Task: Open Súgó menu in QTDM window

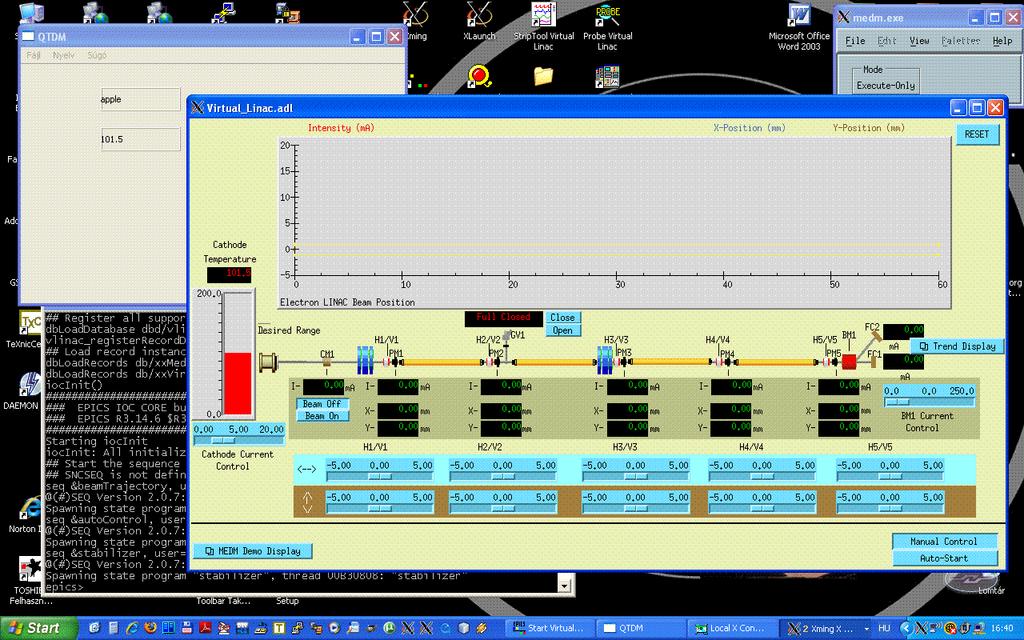Action: pos(97,56)
